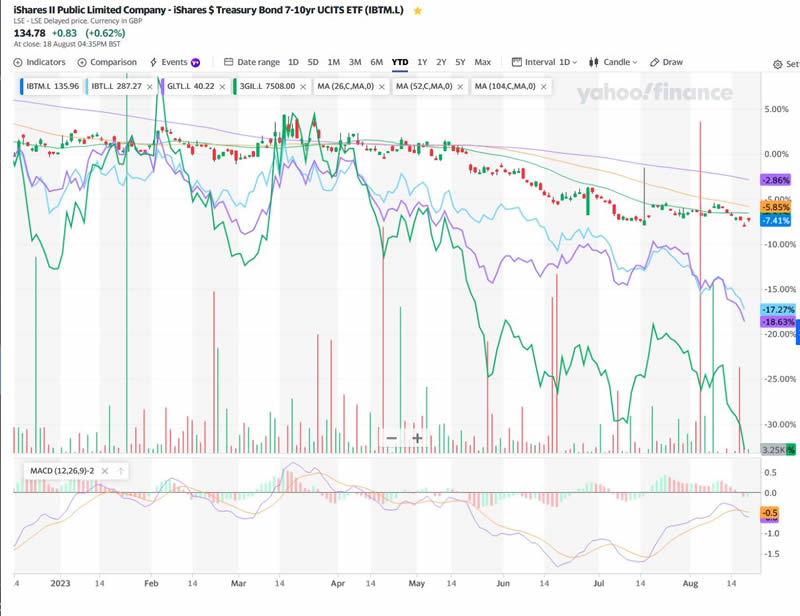Click the MA (104,C,MA,0) legend label
Image resolution: width=800 pixels, height=616 pixels.
coord(505,86)
